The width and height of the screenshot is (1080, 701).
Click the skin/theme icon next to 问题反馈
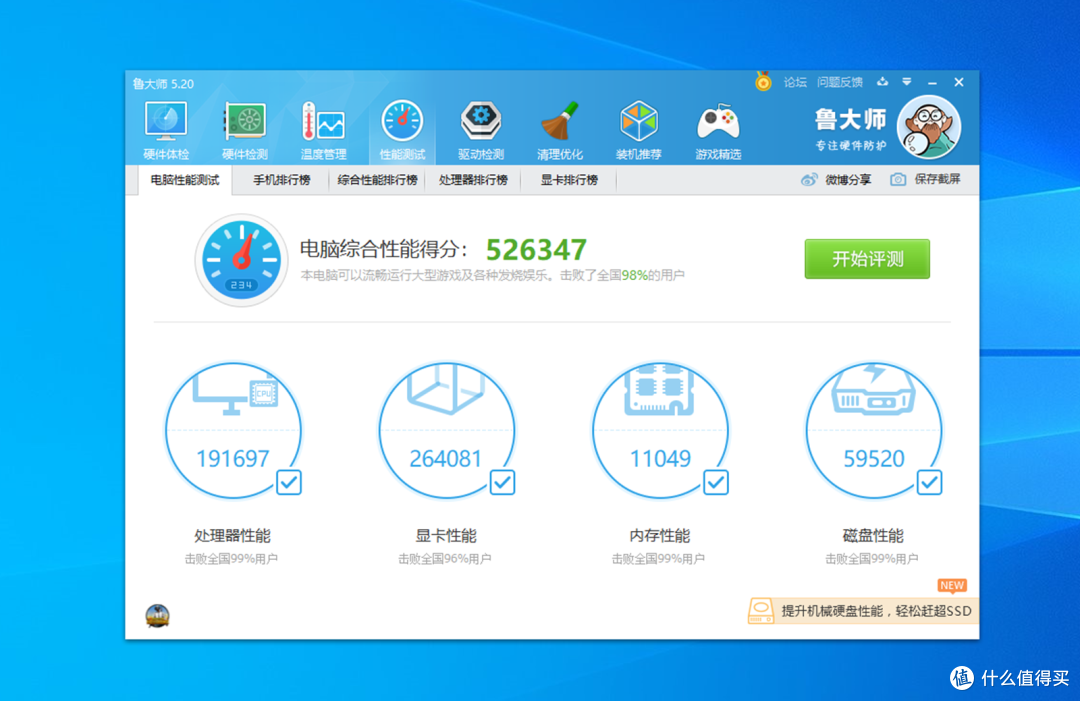pos(882,82)
